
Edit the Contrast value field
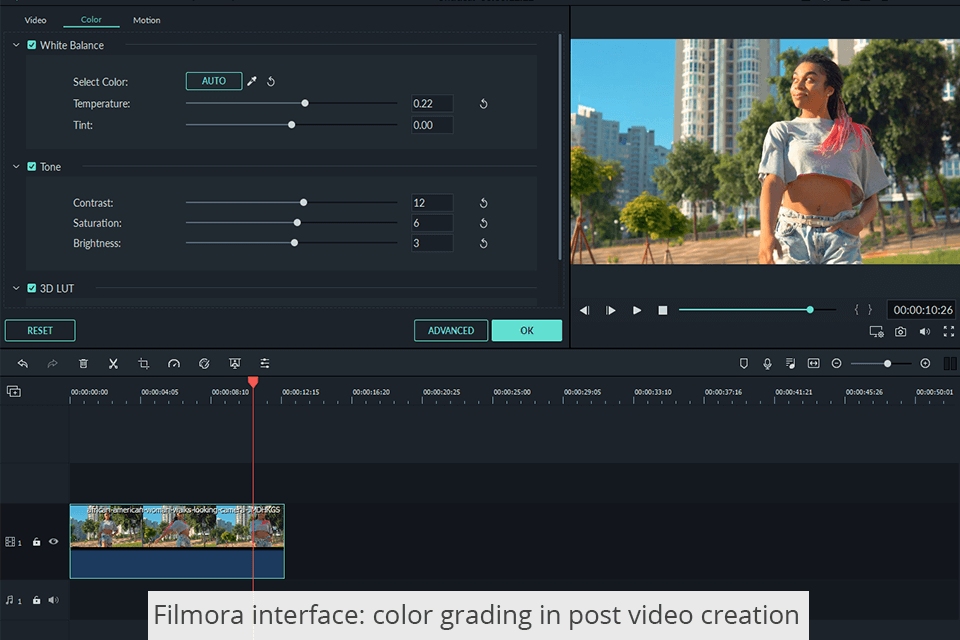click(432, 203)
